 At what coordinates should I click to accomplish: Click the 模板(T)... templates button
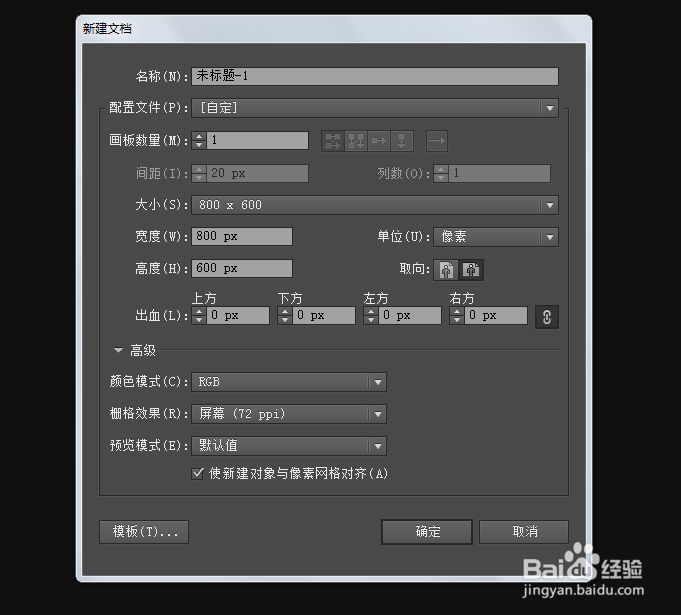[144, 532]
